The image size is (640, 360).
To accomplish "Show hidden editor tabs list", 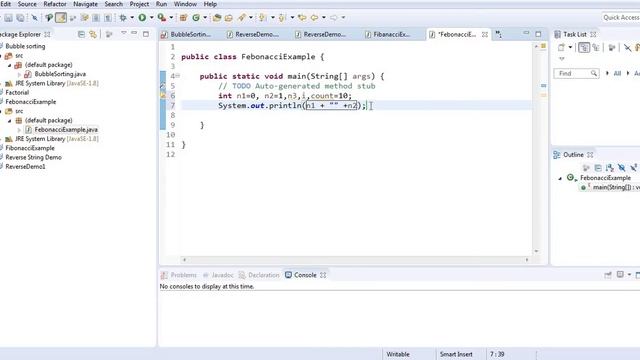I will coord(499,35).
